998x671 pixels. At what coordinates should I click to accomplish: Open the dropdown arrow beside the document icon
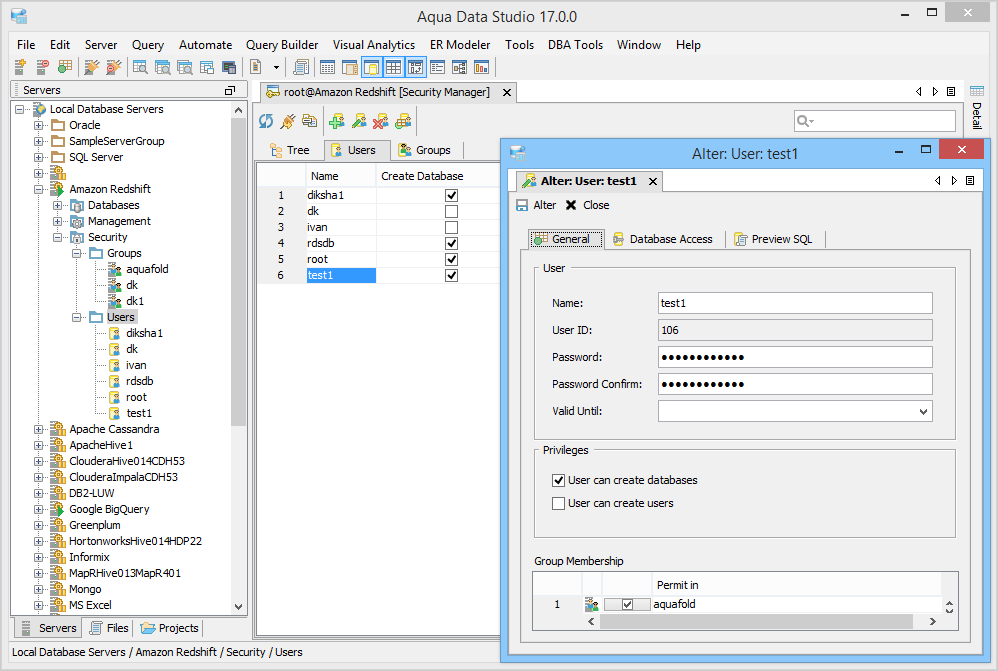tap(276, 67)
